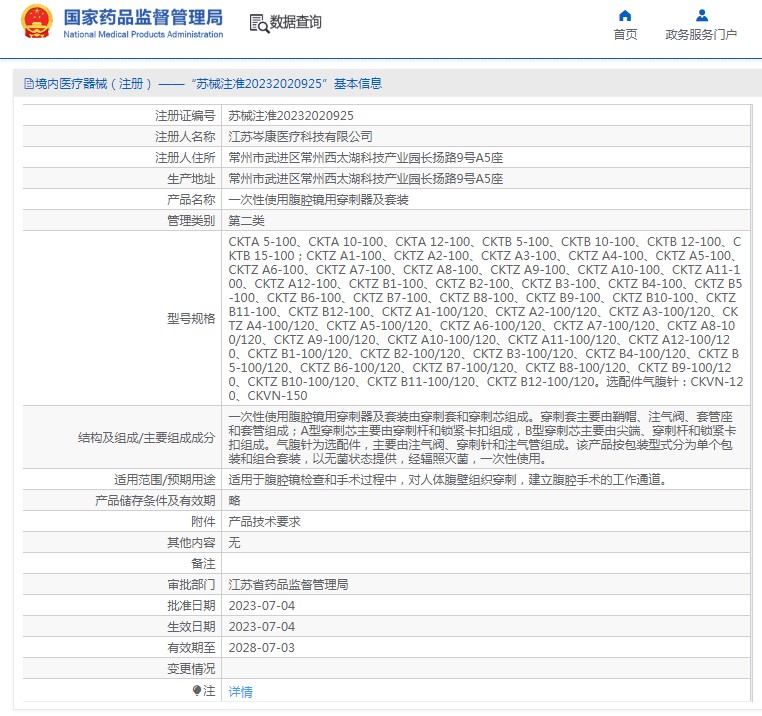Click the 产品储存条件及有效期 label

pyautogui.click(x=155, y=501)
